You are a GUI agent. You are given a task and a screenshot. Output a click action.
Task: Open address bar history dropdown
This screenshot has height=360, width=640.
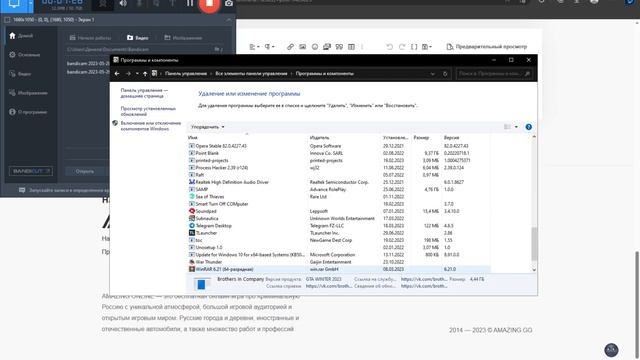(433, 74)
